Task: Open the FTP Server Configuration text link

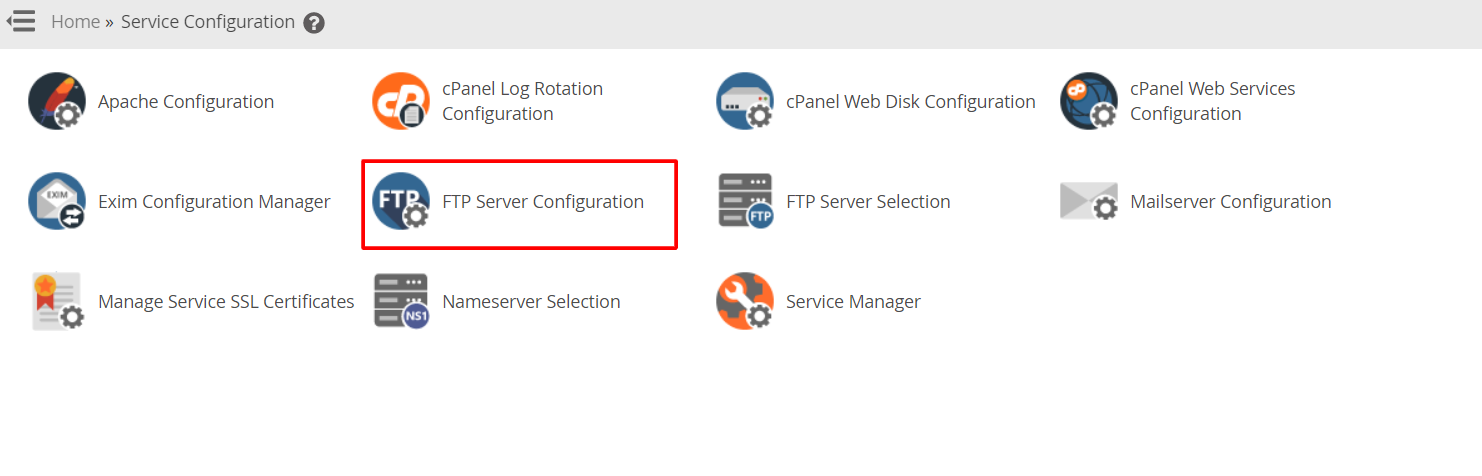Action: (x=543, y=201)
